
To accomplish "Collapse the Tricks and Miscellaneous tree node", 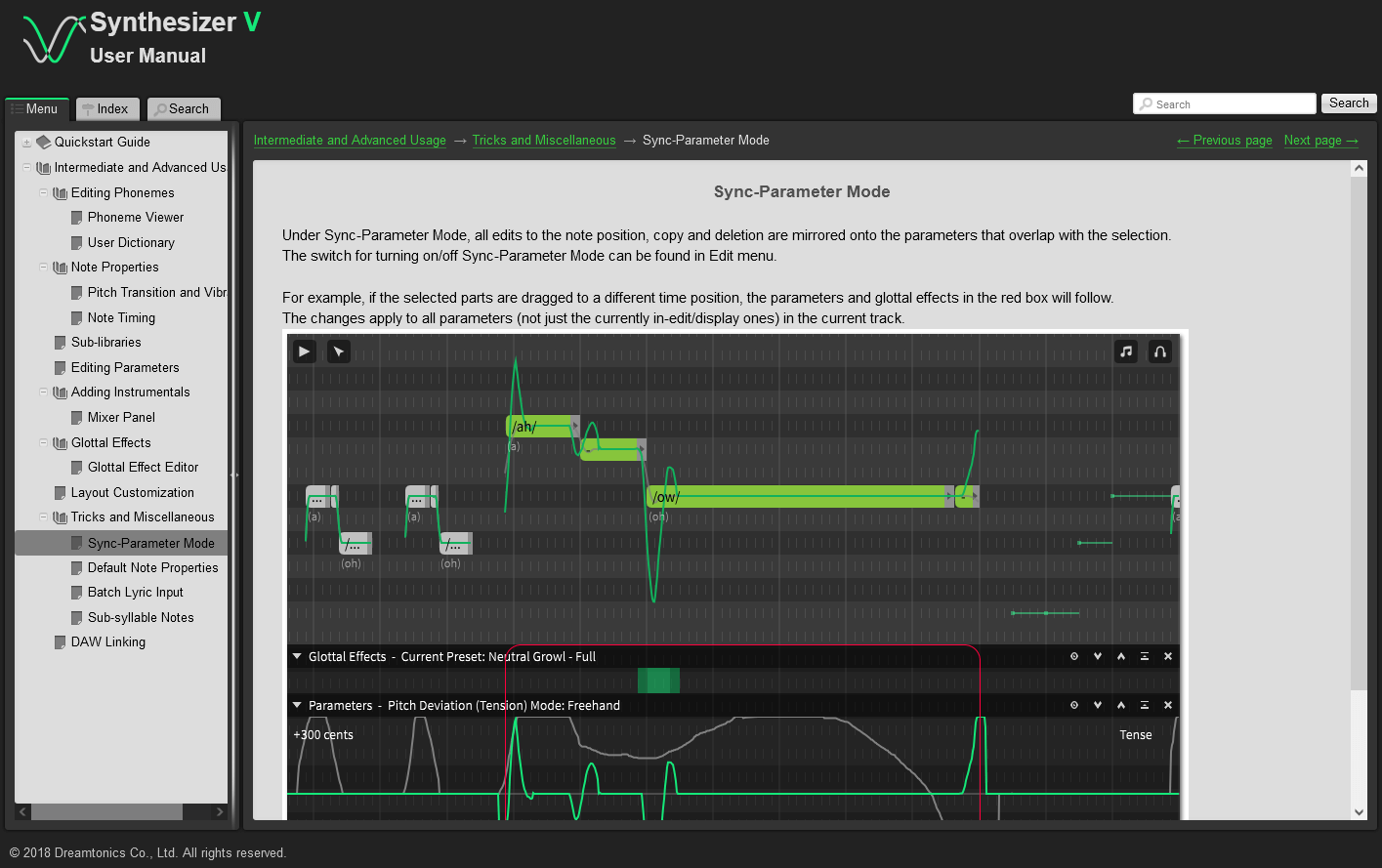I will click(x=43, y=517).
